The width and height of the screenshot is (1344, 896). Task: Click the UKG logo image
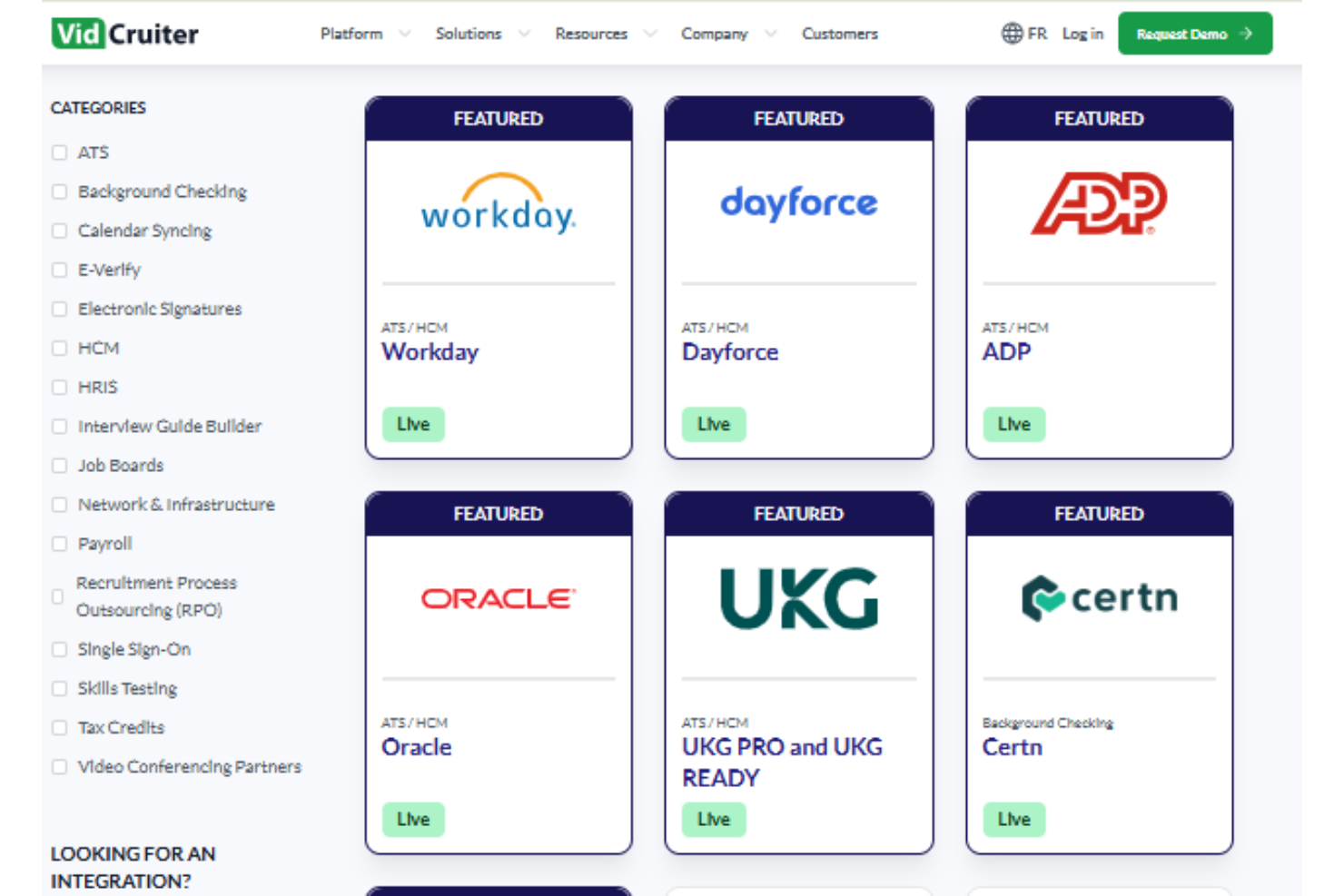[x=799, y=598]
